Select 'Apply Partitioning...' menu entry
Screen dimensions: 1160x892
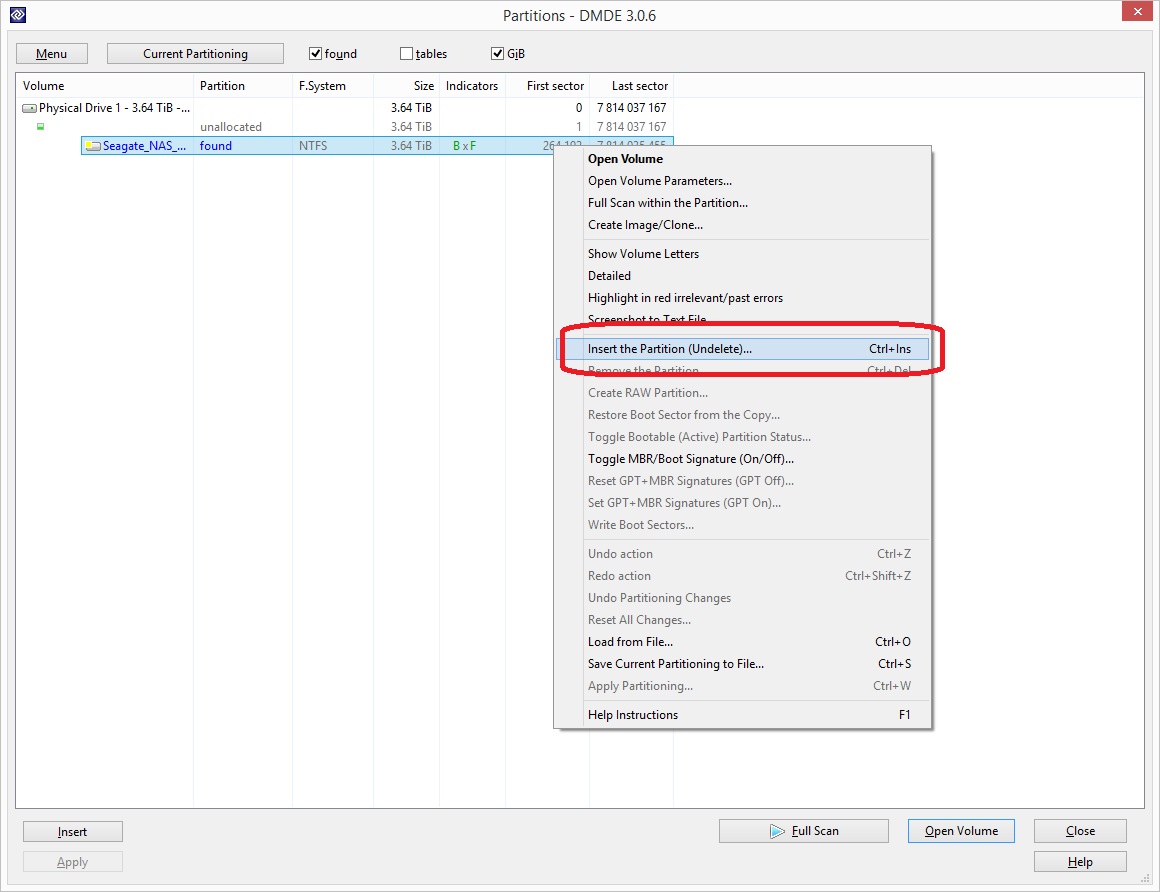(x=743, y=686)
